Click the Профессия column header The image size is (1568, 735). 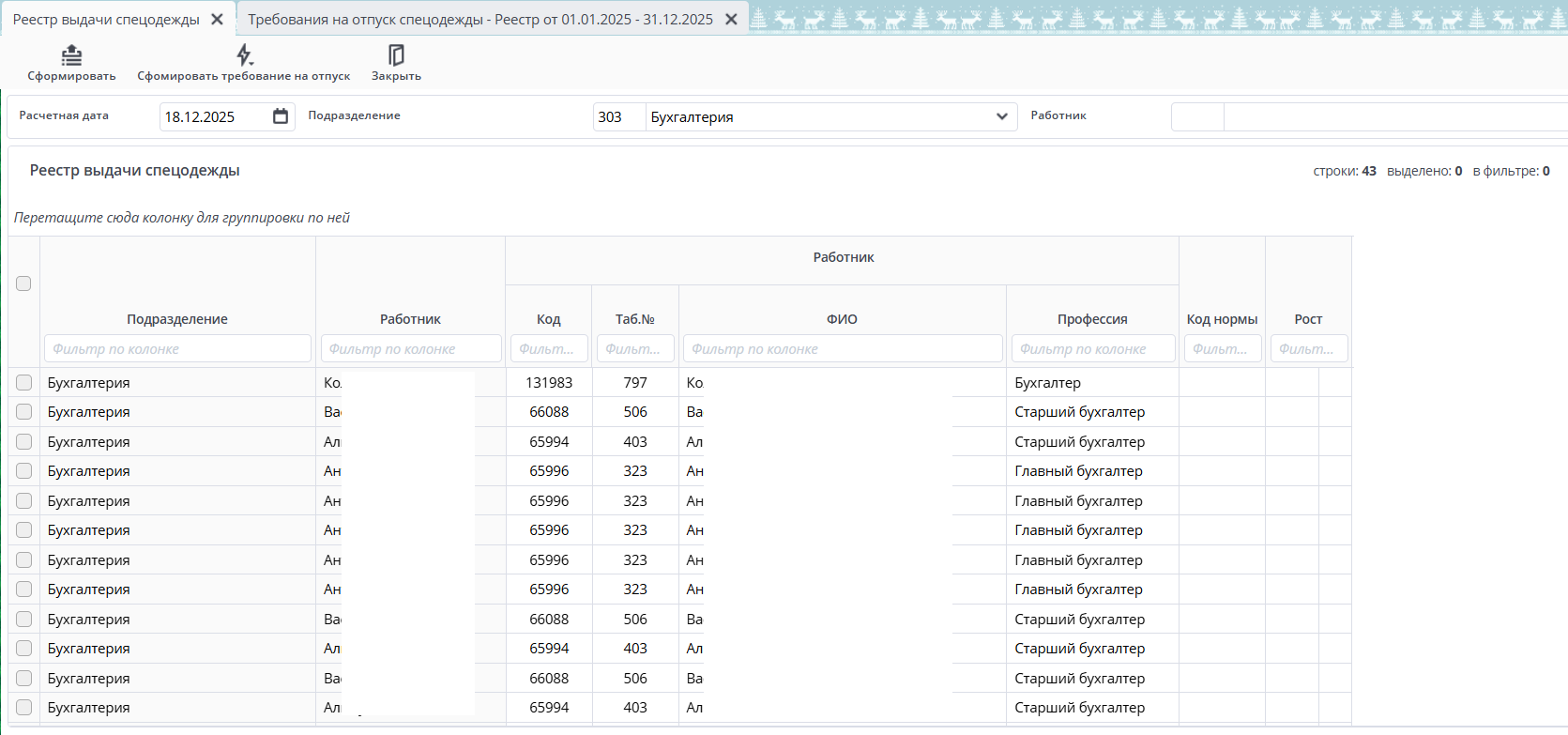[1092, 319]
